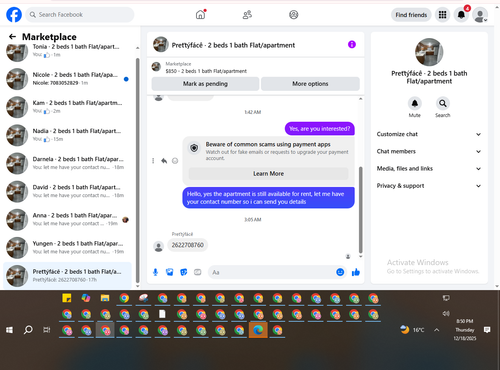Show hidden system tray icons
Screen dimensions: 500x370
click(437, 330)
